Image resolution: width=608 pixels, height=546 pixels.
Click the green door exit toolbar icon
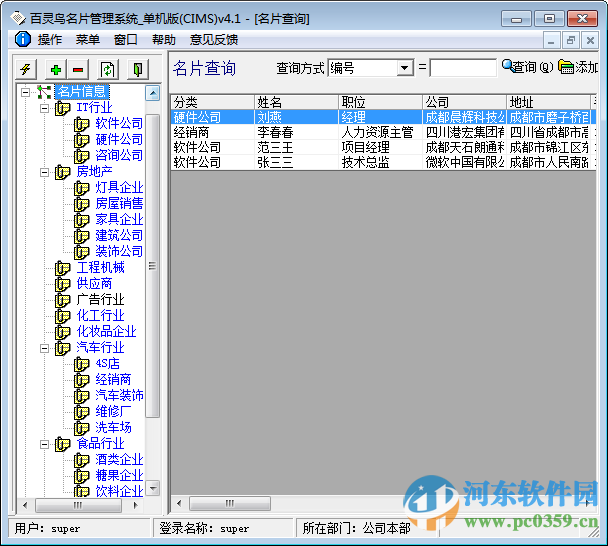tap(138, 70)
